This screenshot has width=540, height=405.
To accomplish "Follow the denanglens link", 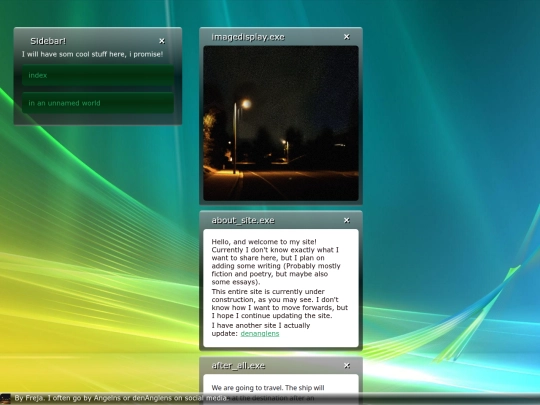I will point(260,333).
